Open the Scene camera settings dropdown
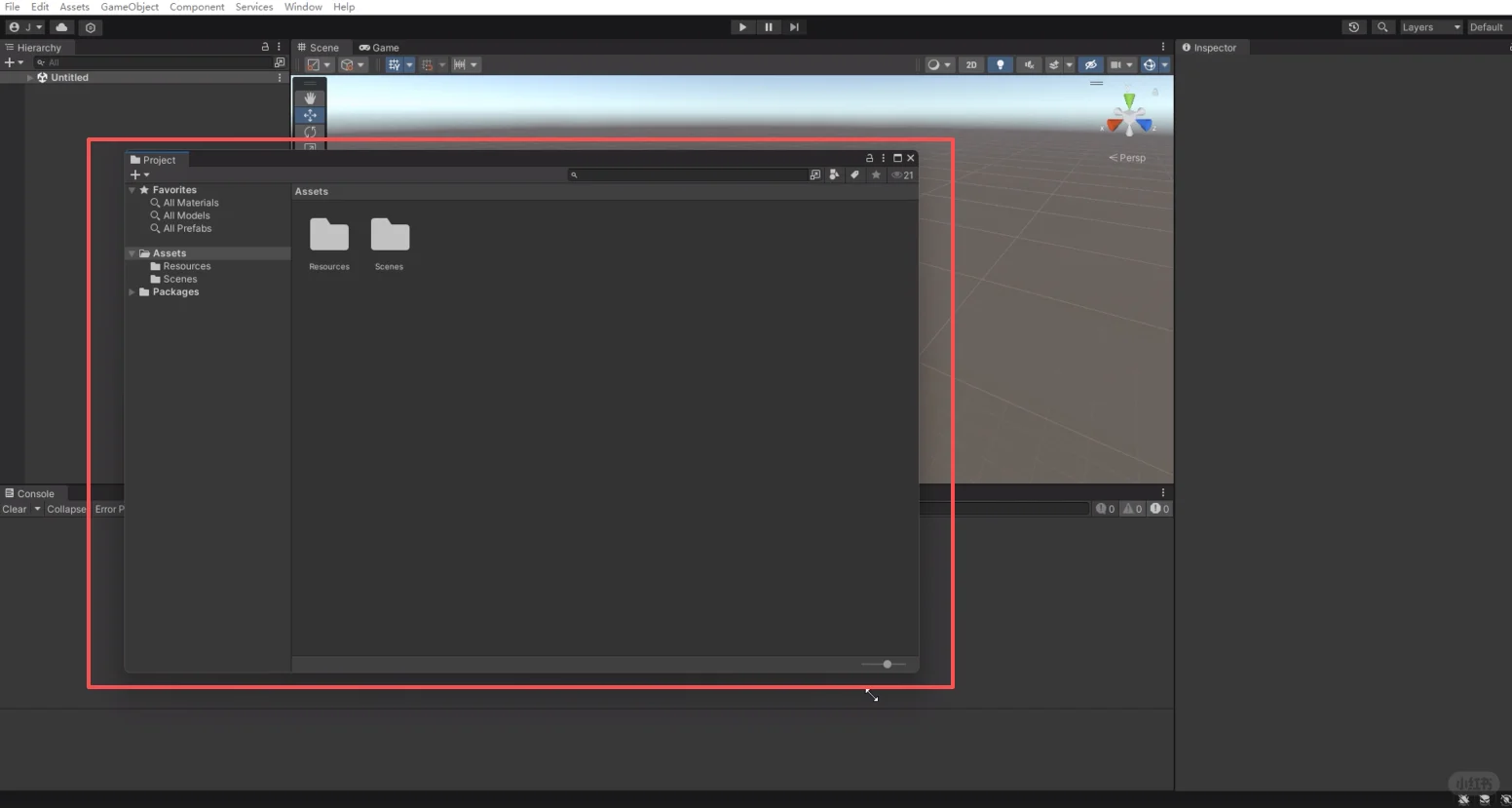 pos(1121,65)
